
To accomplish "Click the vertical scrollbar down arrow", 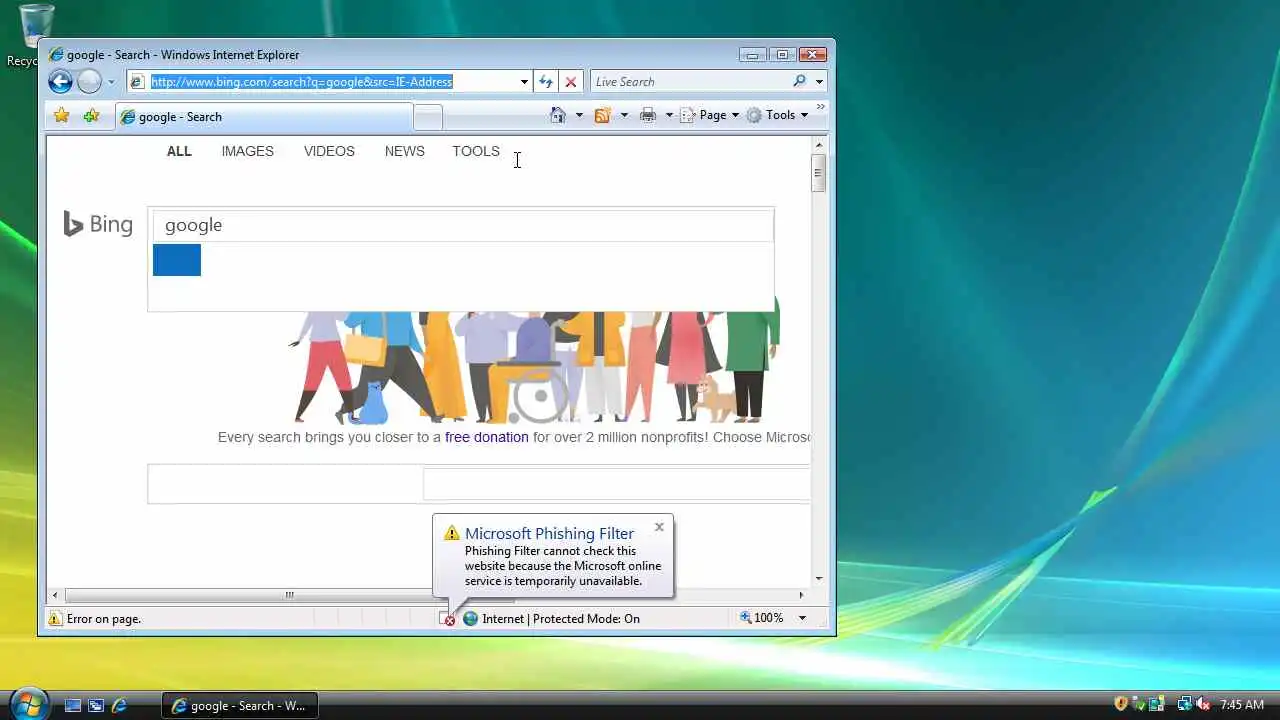I will (819, 578).
